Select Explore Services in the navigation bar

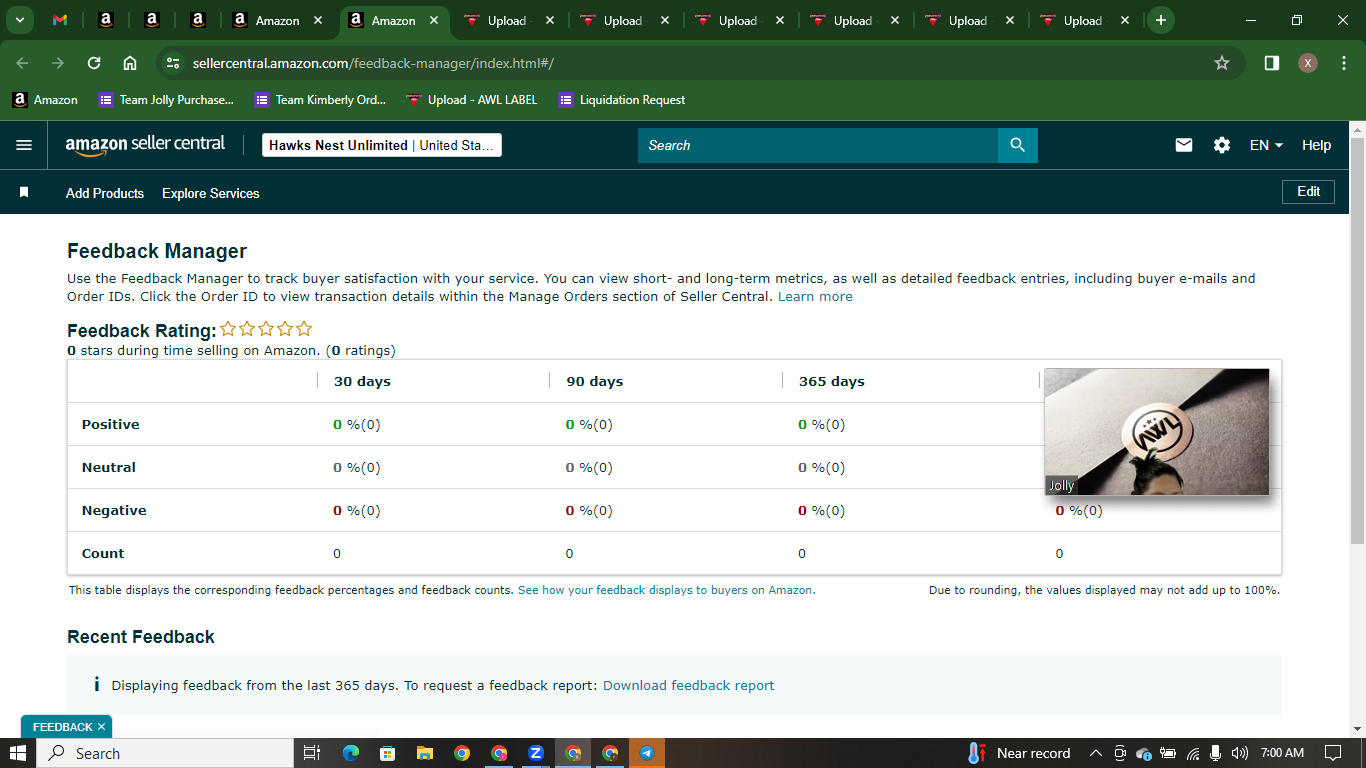coord(211,193)
